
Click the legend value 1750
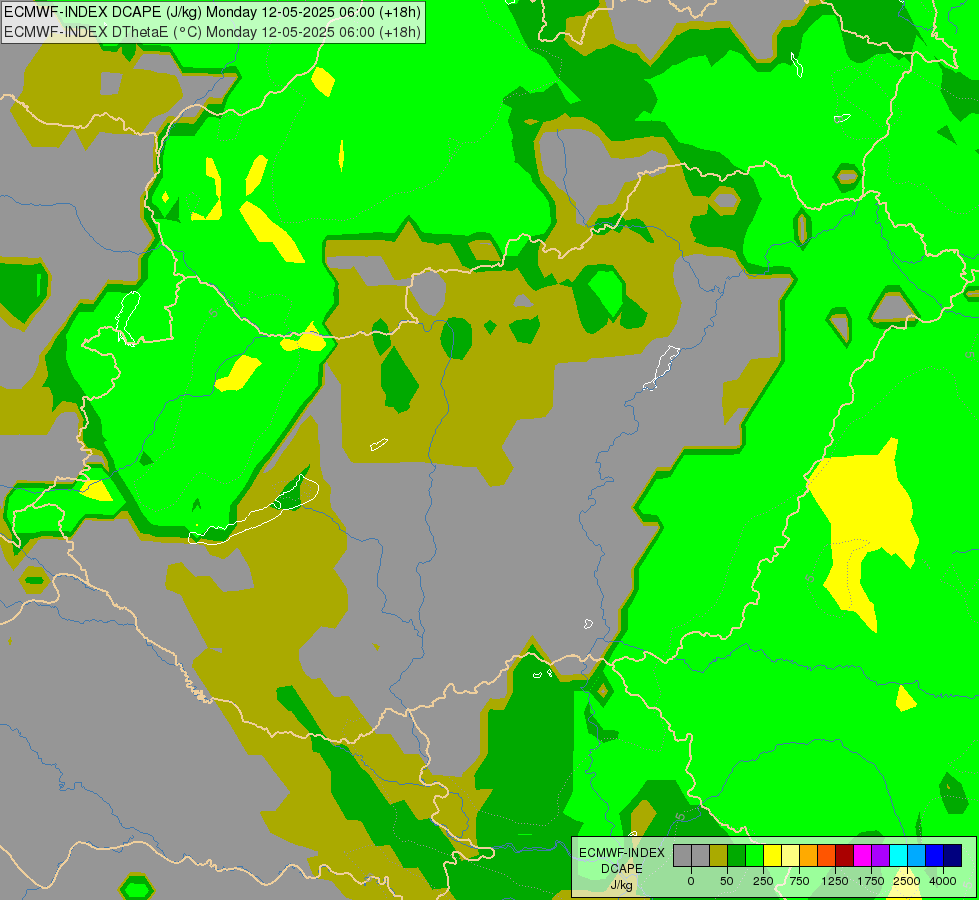coord(871,881)
